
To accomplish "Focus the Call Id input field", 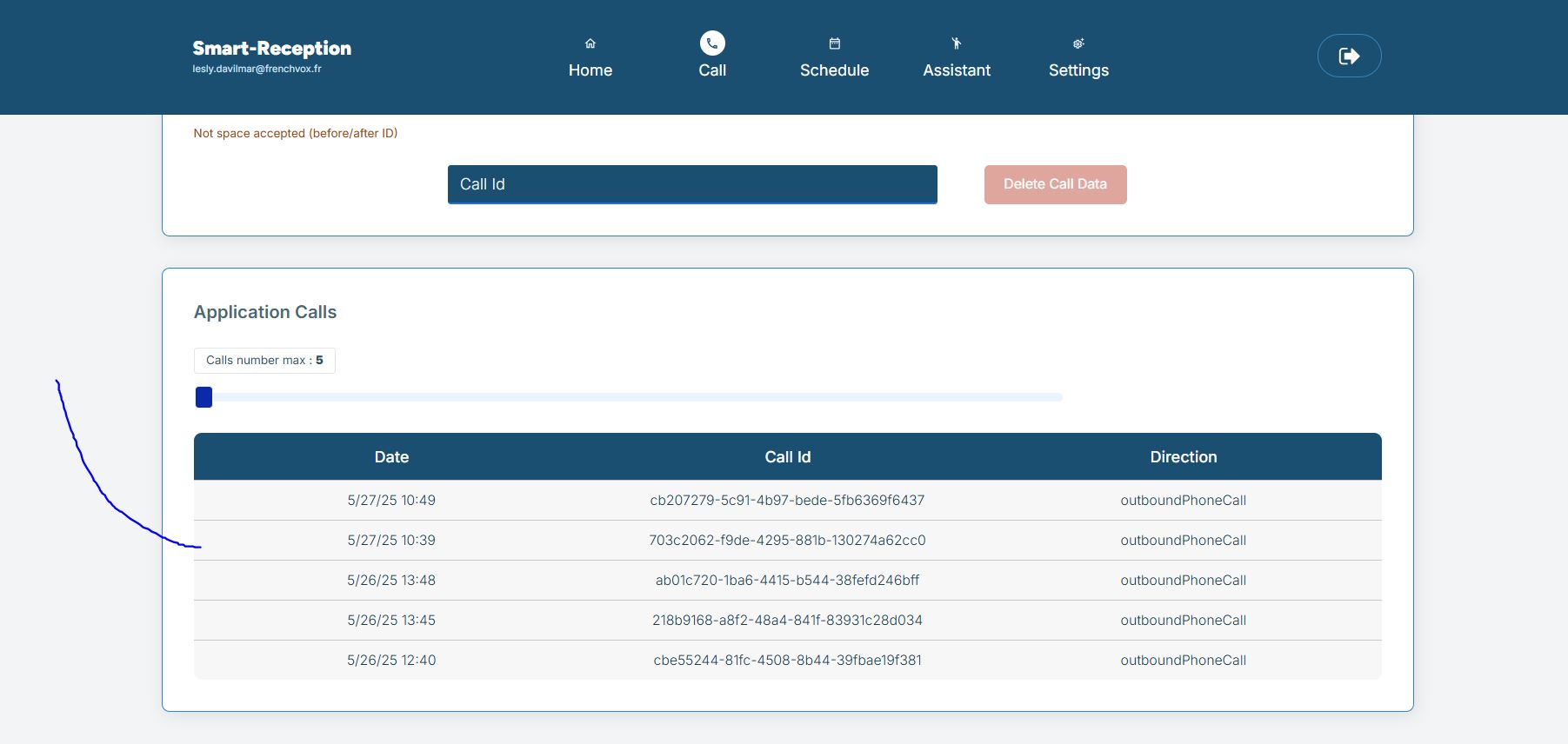I will pos(692,184).
